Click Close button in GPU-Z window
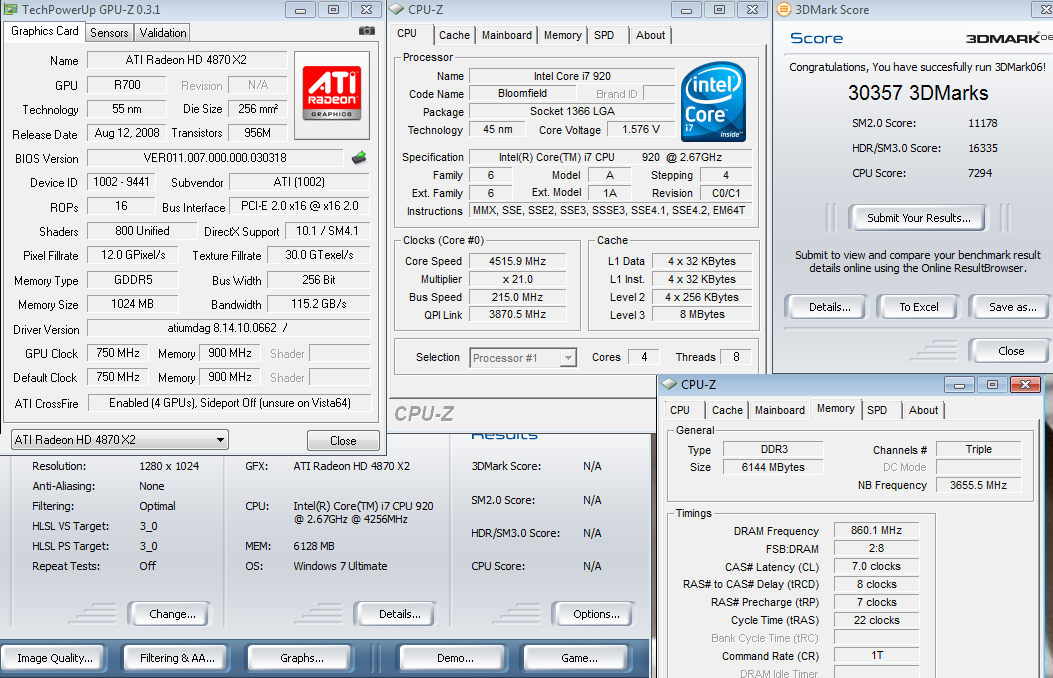 coord(343,440)
